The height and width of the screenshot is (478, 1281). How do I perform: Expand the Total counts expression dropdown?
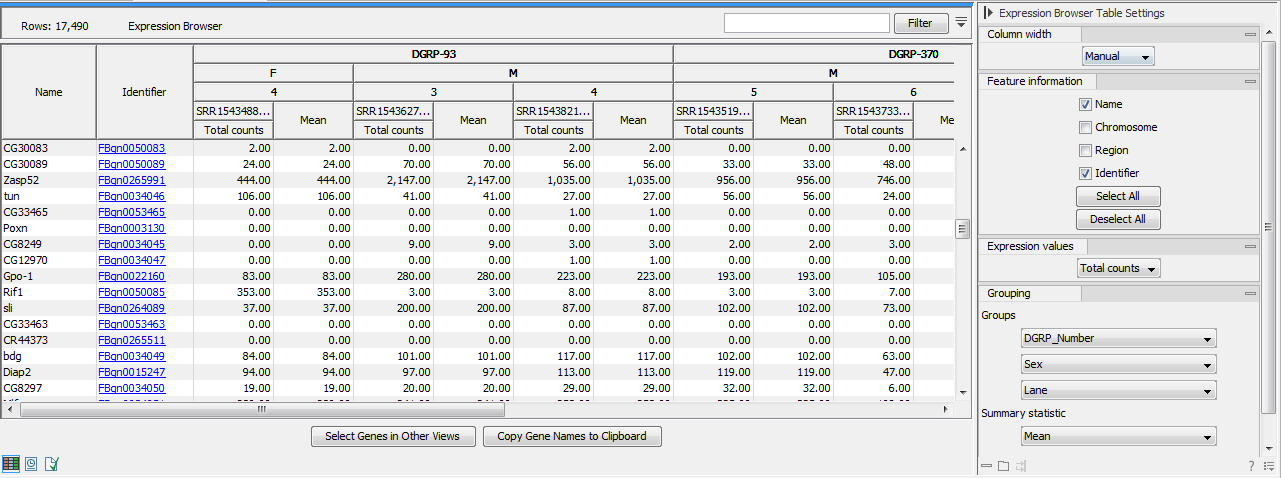point(1118,268)
